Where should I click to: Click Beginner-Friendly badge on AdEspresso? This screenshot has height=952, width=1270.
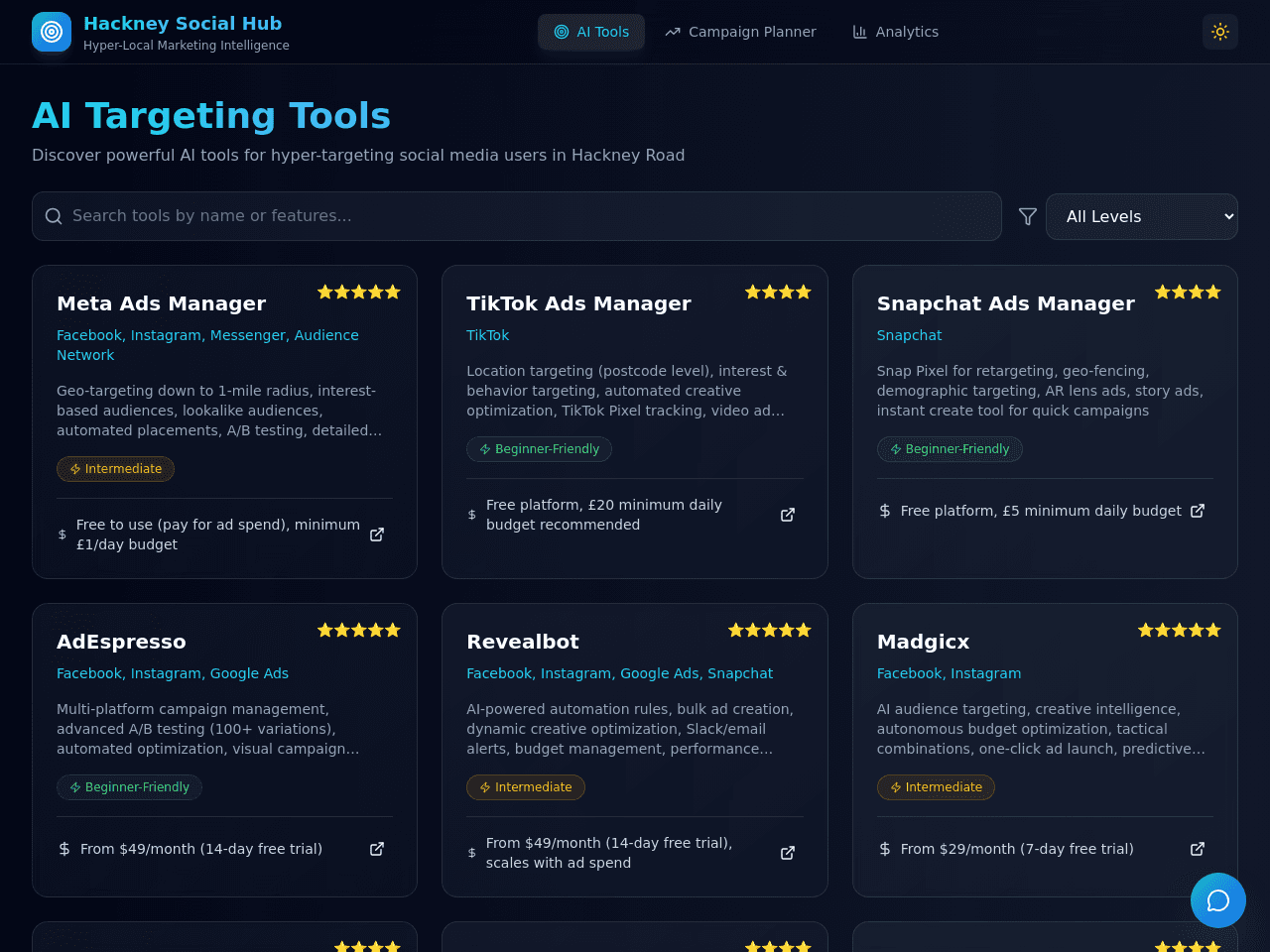tap(129, 787)
